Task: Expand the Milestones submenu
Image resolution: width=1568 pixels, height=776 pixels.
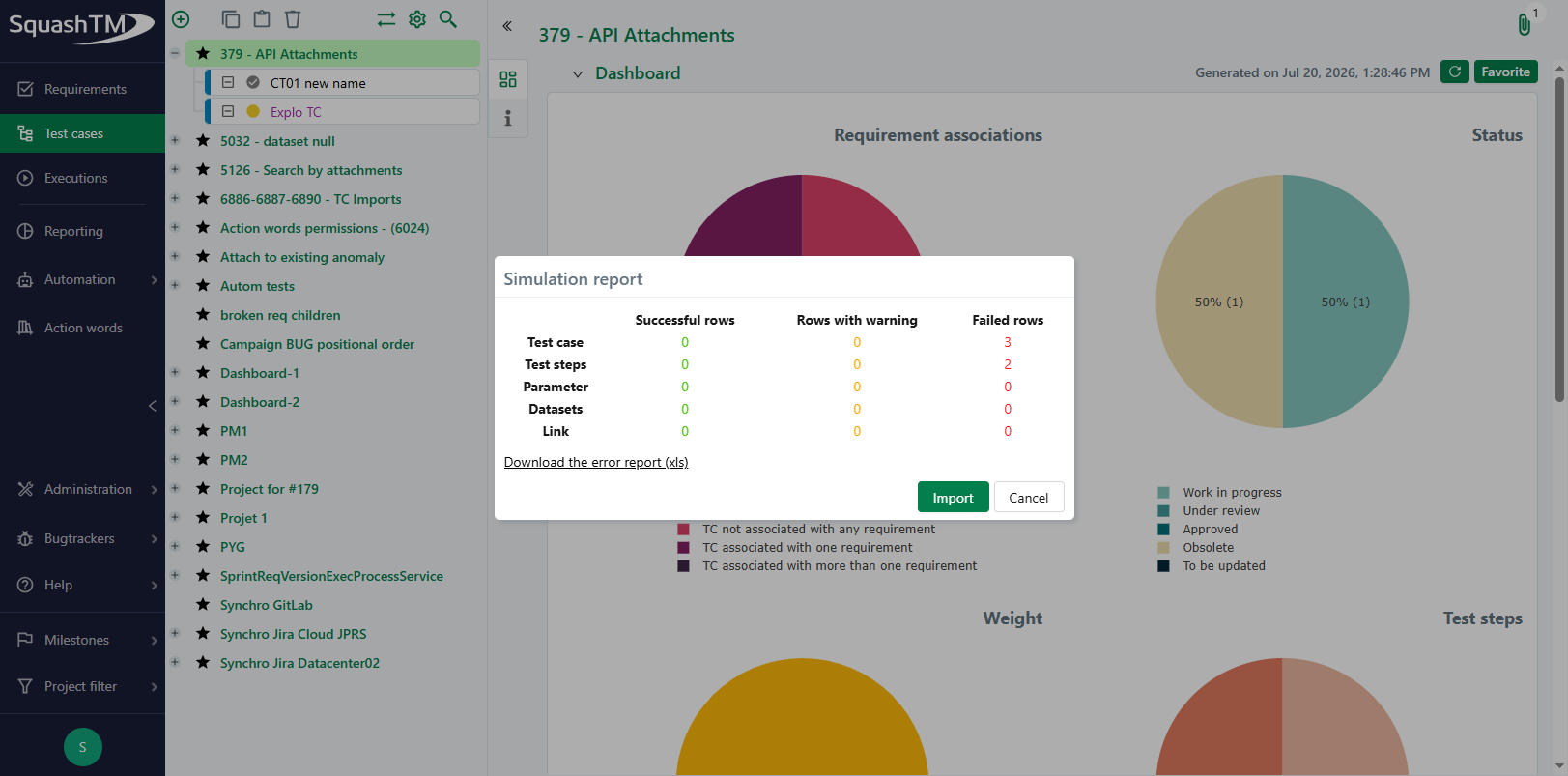Action: click(154, 640)
